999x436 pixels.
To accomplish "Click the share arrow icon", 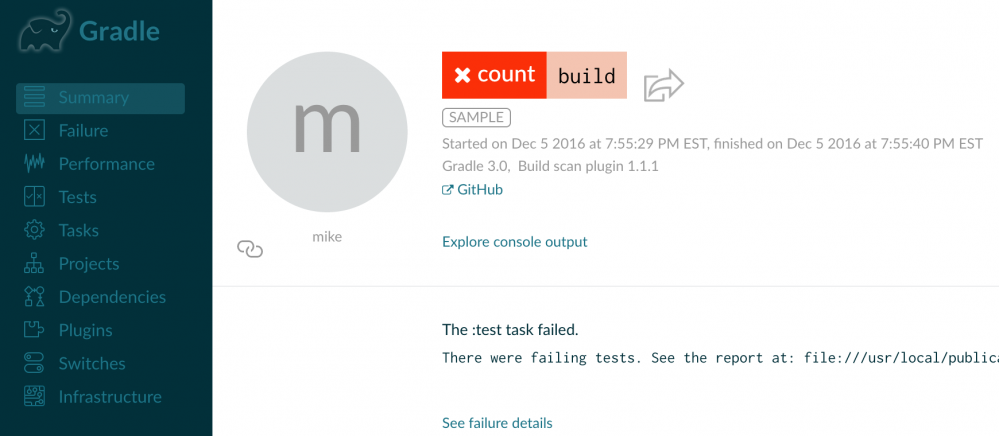I will [x=663, y=85].
